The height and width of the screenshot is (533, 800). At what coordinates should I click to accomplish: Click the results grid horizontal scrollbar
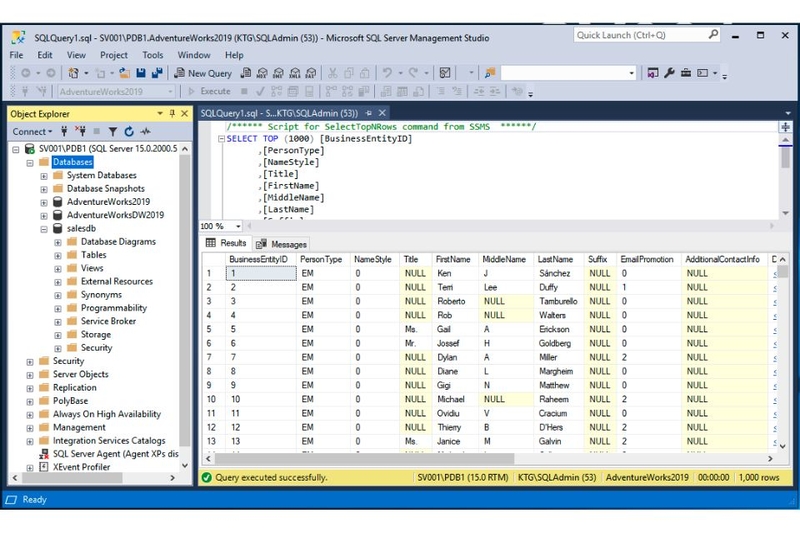[x=364, y=459]
